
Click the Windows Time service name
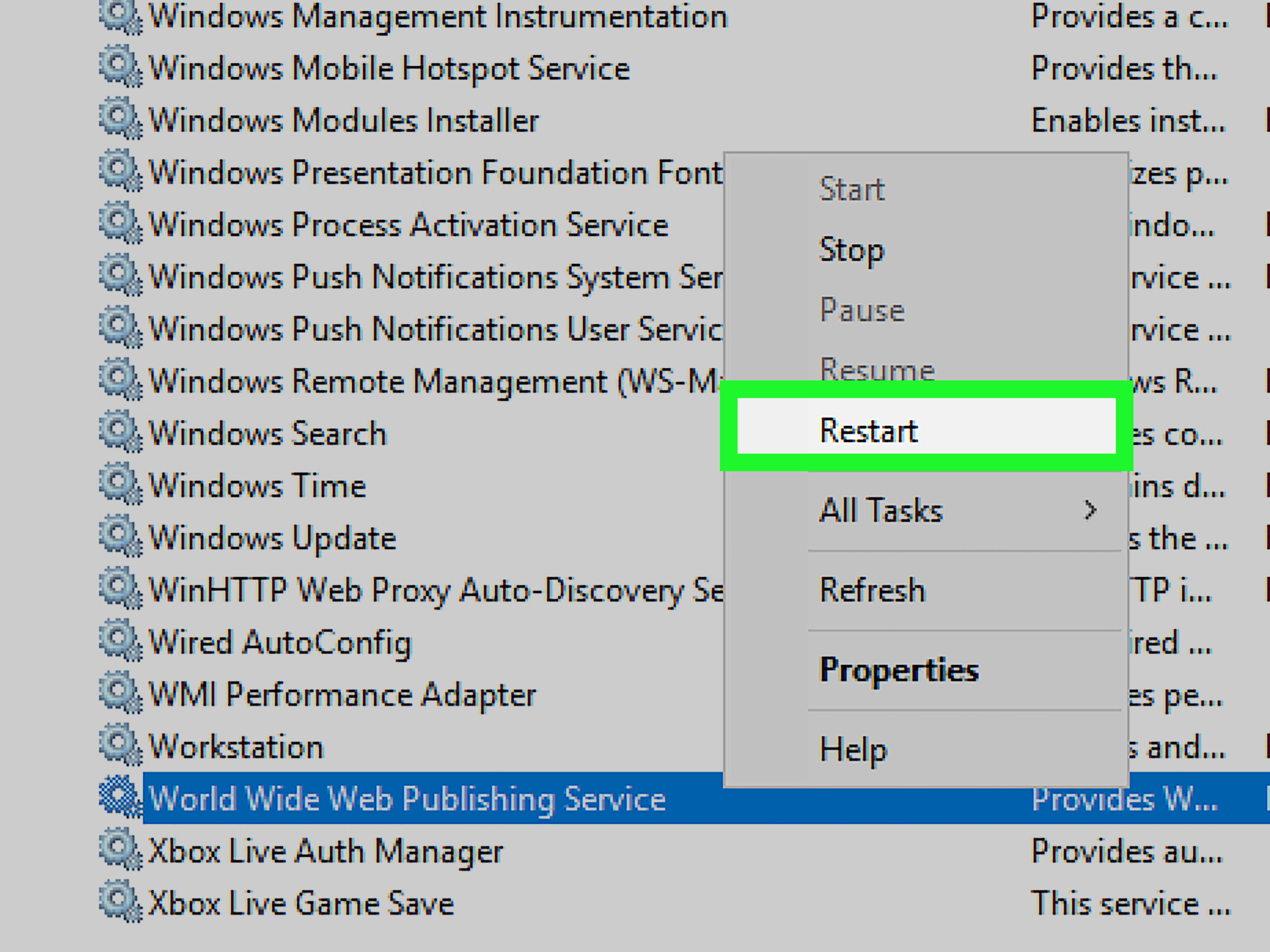coord(257,486)
